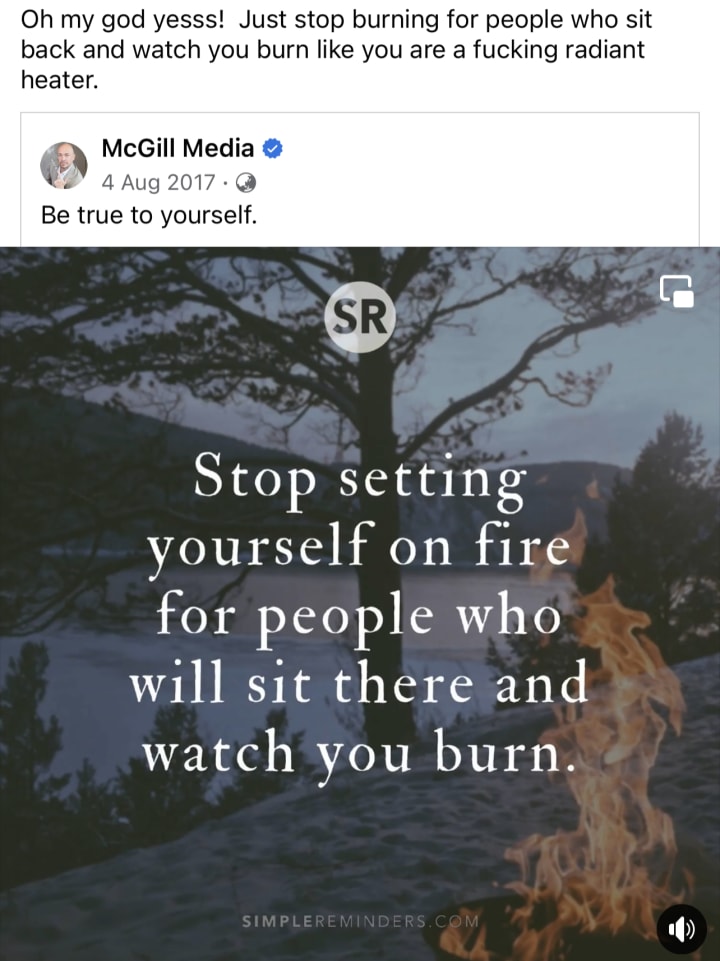The height and width of the screenshot is (961, 720).
Task: Mute the video with the speaker icon
Action: pos(681,929)
